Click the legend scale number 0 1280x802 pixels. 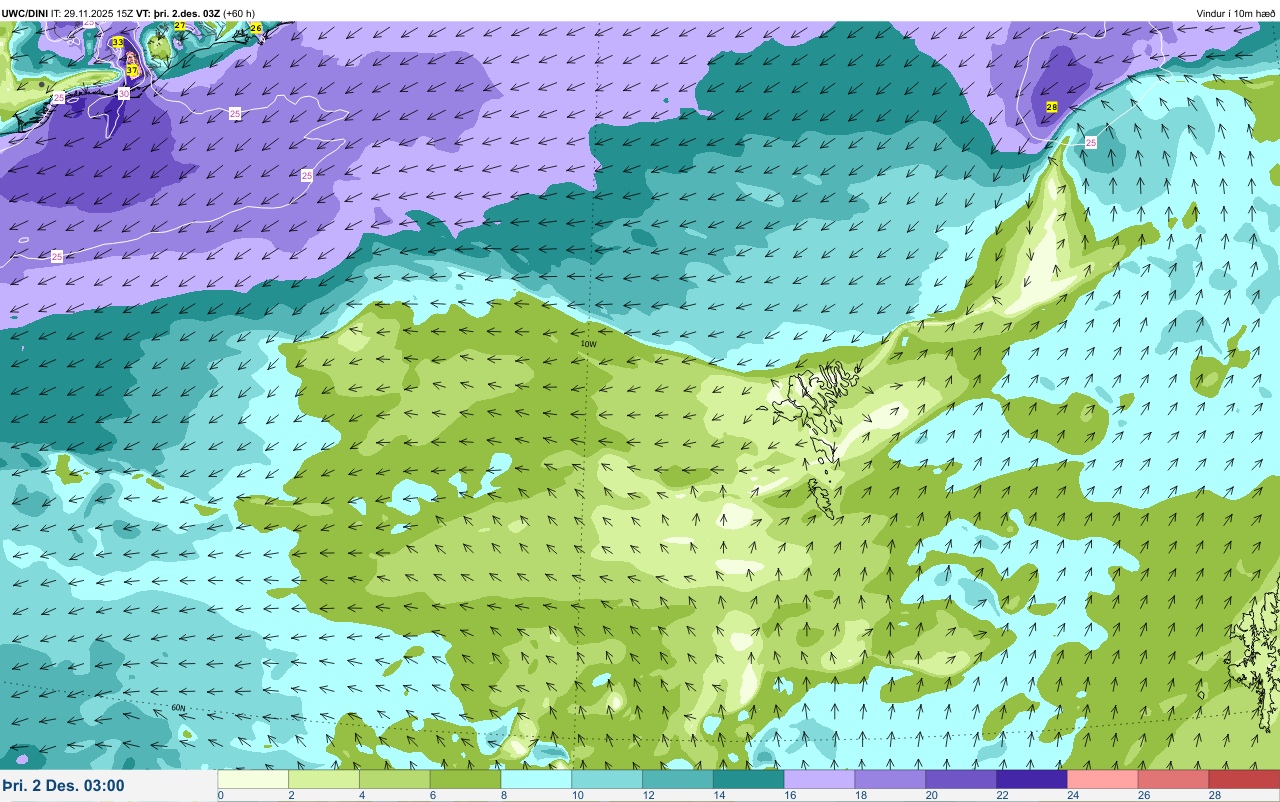pyautogui.click(x=220, y=795)
